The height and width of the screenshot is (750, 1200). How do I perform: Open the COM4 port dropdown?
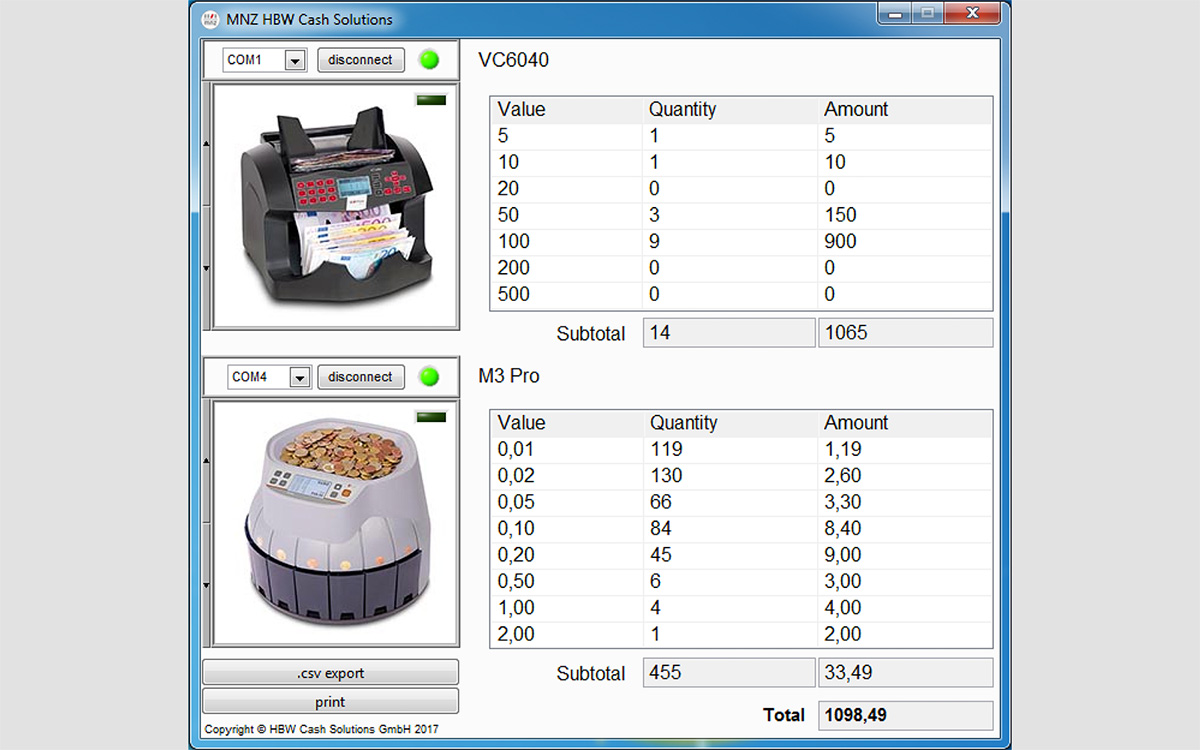tap(299, 378)
